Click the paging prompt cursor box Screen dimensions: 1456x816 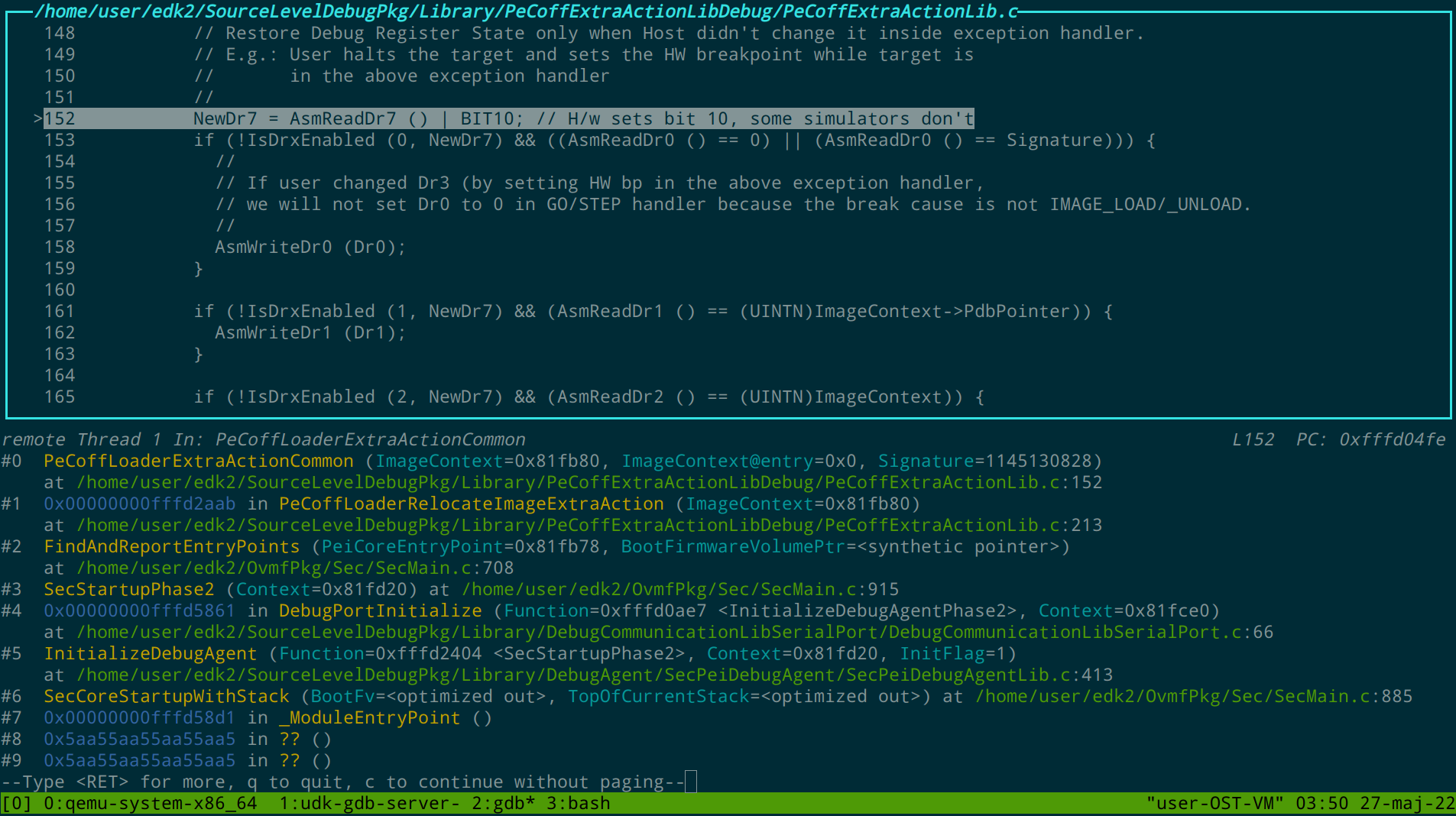click(691, 782)
